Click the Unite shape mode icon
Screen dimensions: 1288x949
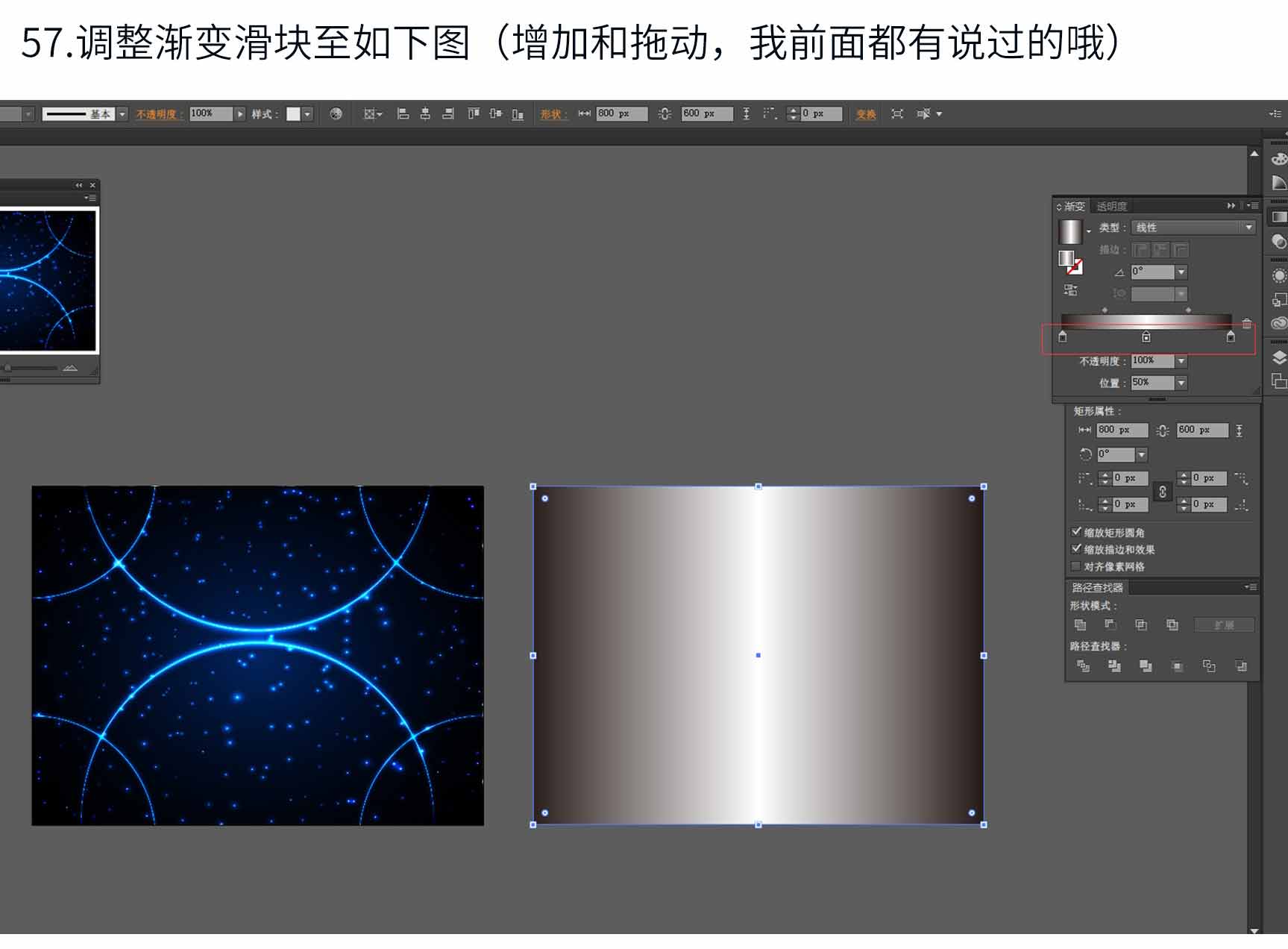[x=1080, y=624]
